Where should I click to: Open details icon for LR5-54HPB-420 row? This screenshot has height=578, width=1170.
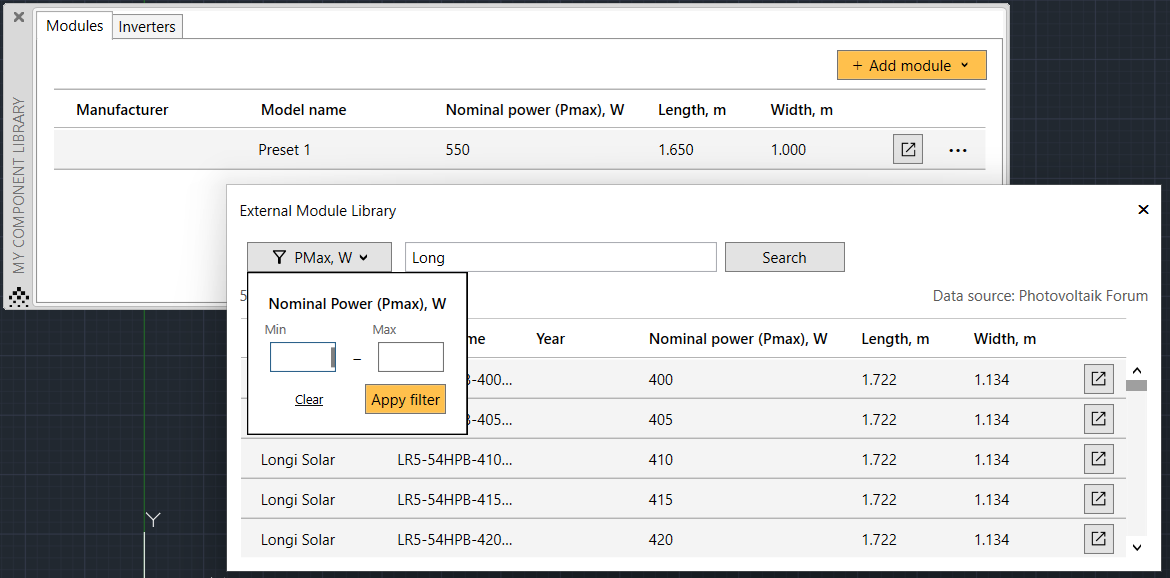(x=1098, y=539)
